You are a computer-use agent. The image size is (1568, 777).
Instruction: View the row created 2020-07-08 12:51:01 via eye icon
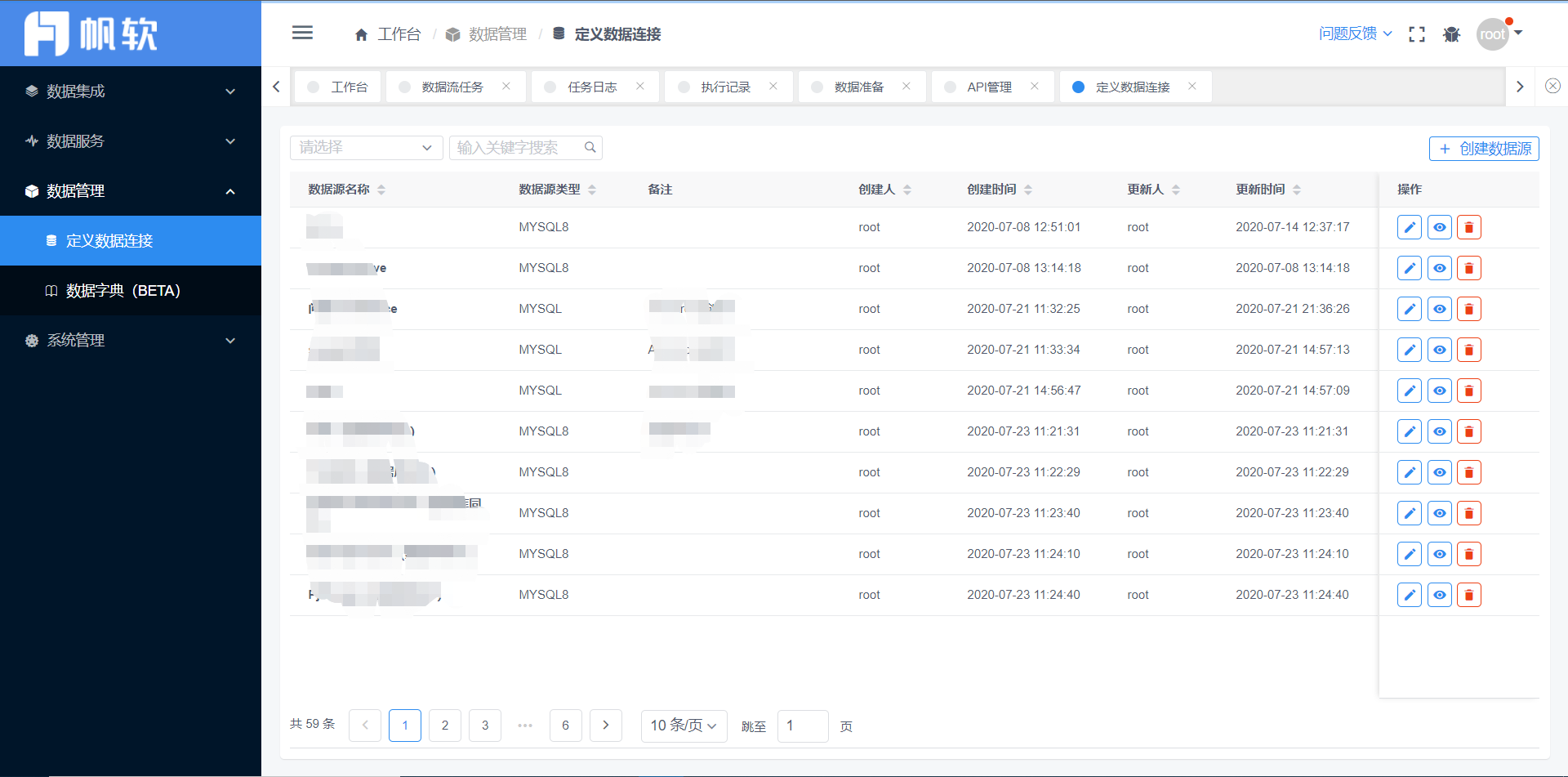coord(1440,227)
